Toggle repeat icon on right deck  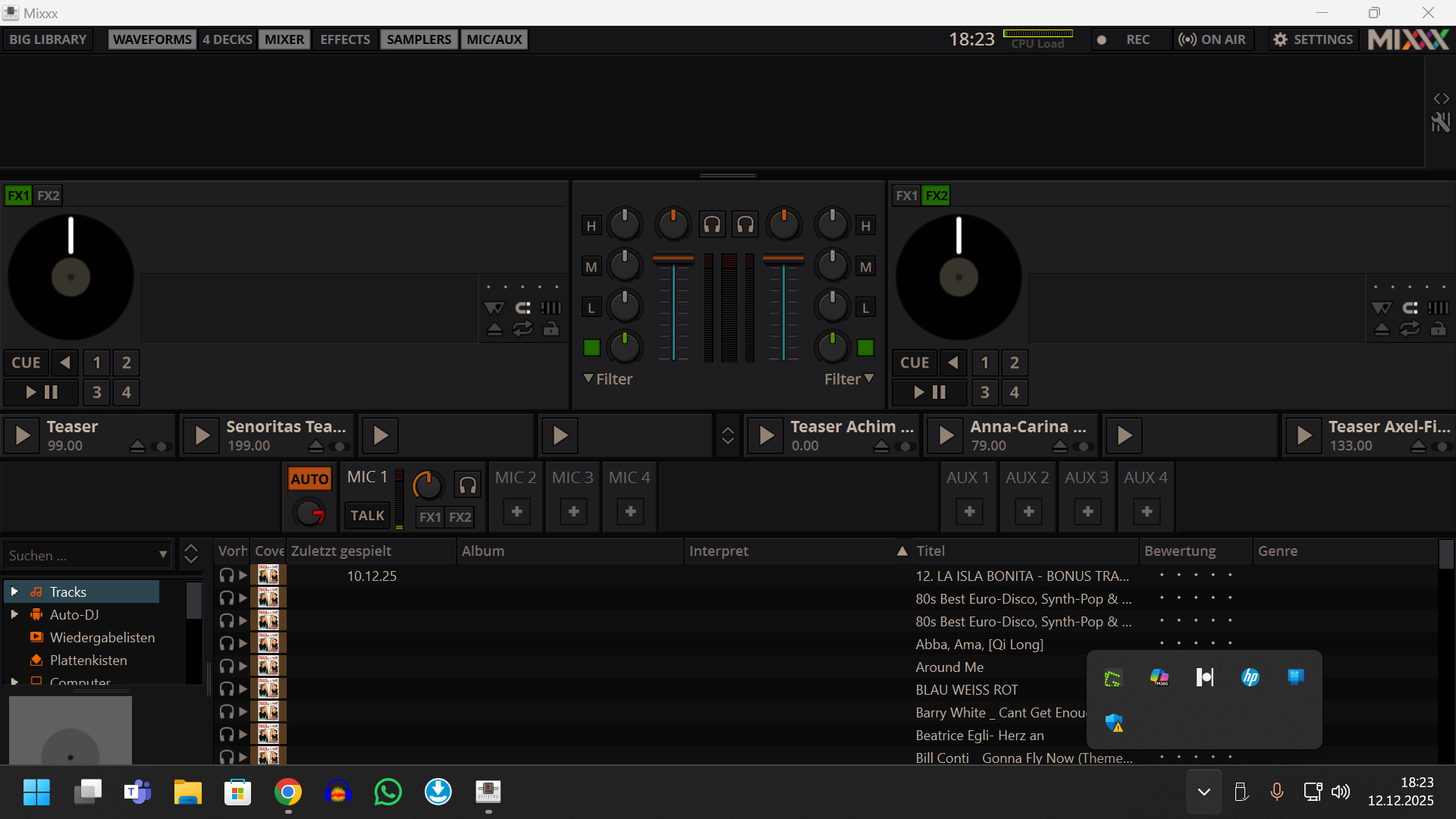tap(1410, 329)
